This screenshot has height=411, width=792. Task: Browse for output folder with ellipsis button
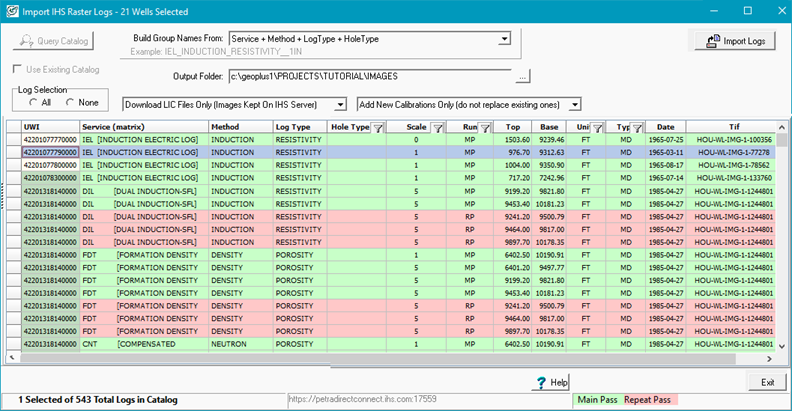[x=522, y=76]
